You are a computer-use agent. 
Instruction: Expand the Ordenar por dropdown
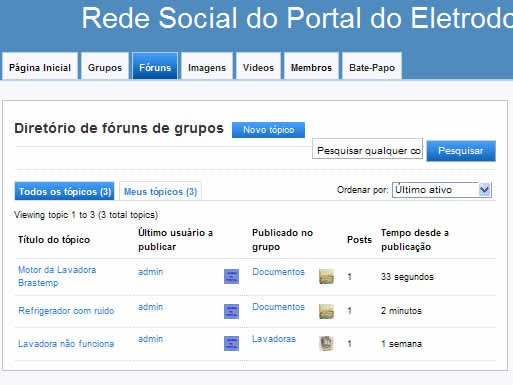[x=442, y=190]
